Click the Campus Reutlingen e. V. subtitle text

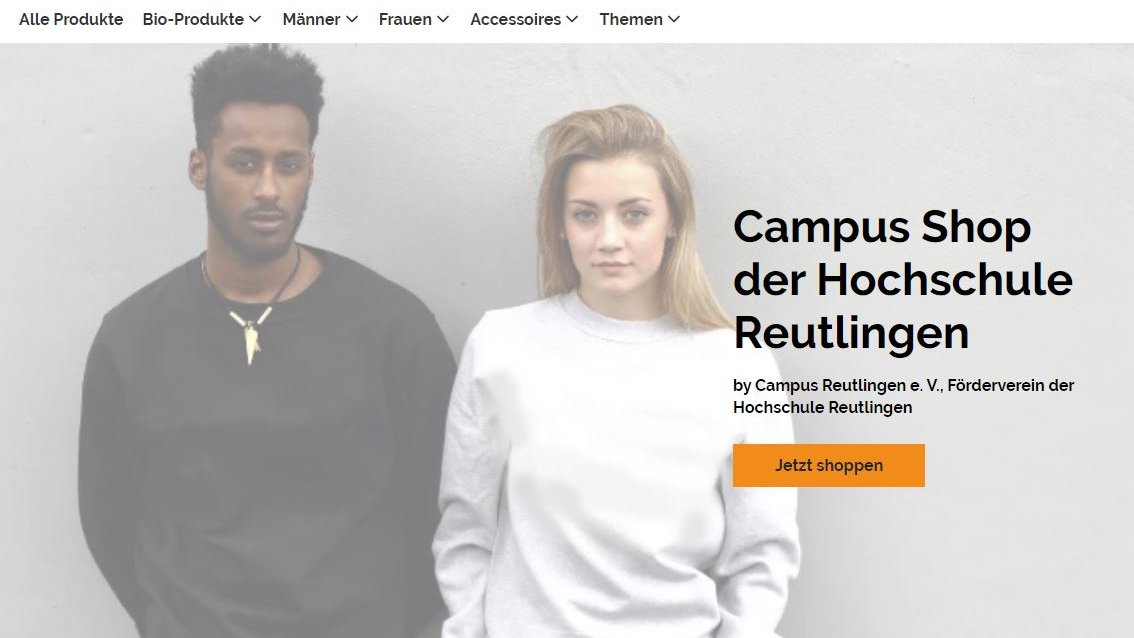click(x=848, y=386)
